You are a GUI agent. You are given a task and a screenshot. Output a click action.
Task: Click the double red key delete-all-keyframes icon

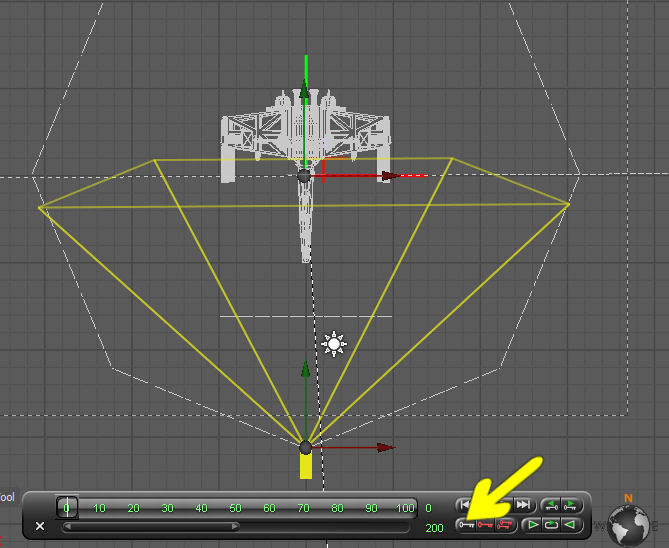[x=505, y=524]
